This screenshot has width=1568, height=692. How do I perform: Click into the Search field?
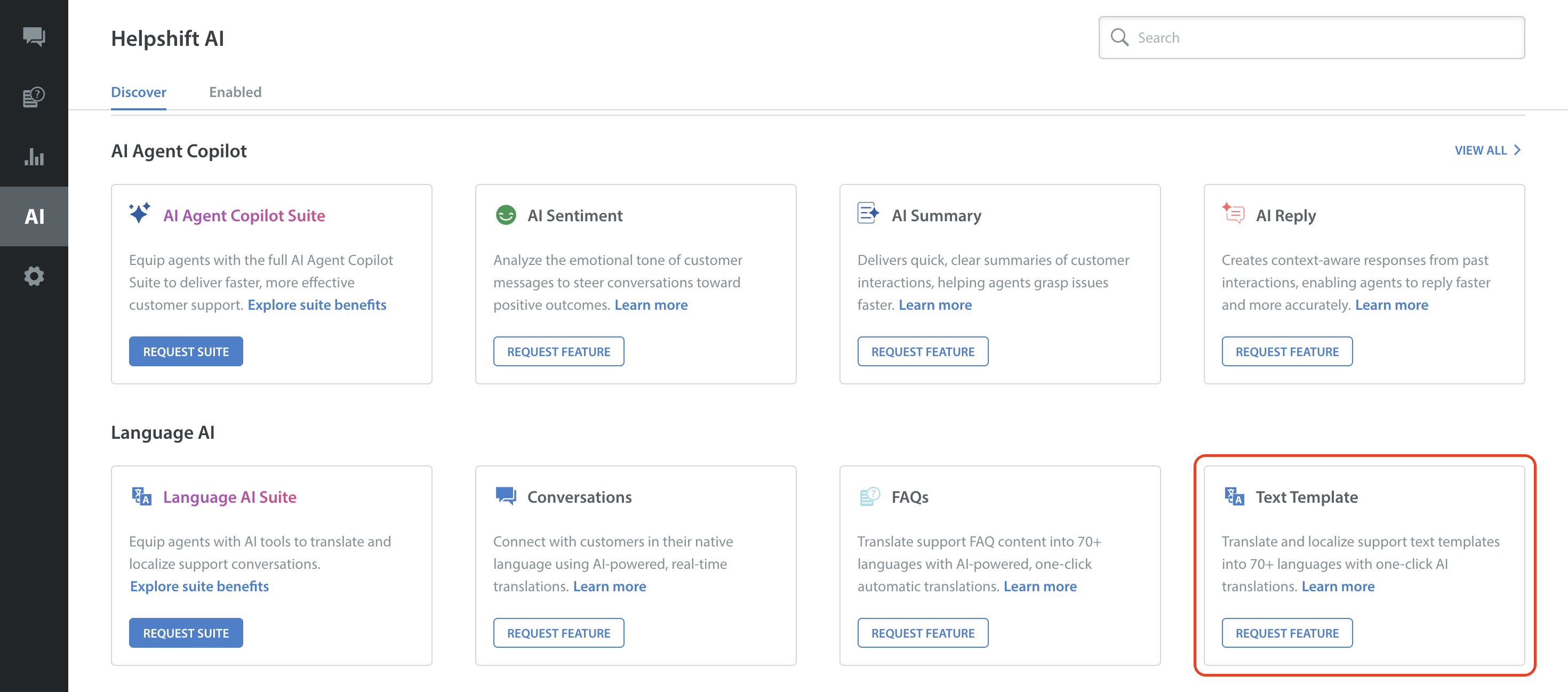(1321, 38)
